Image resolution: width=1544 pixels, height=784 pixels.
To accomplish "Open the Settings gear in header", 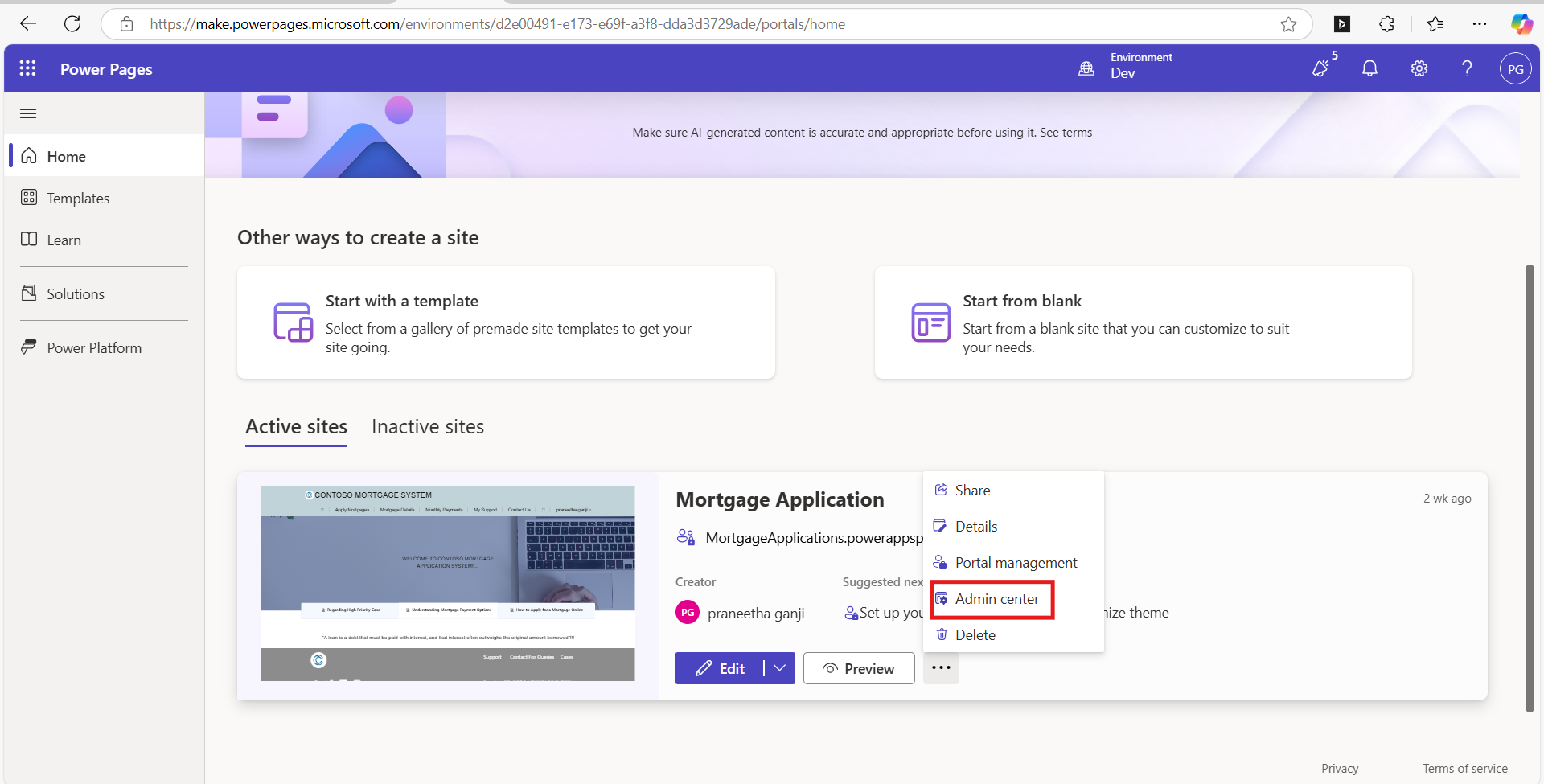I will (1419, 68).
